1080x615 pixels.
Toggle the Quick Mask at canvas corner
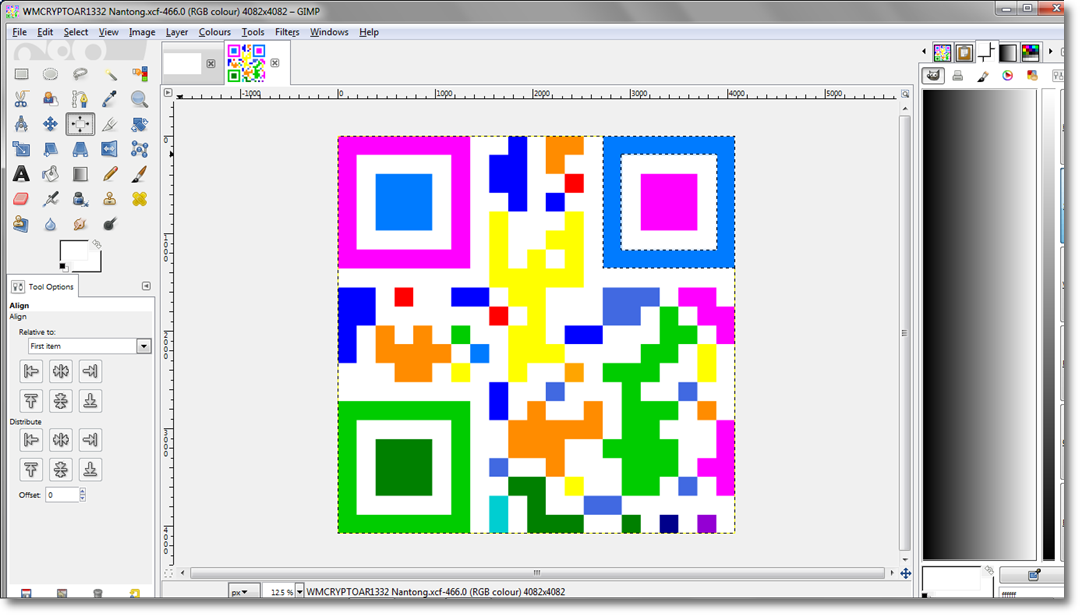(168, 573)
